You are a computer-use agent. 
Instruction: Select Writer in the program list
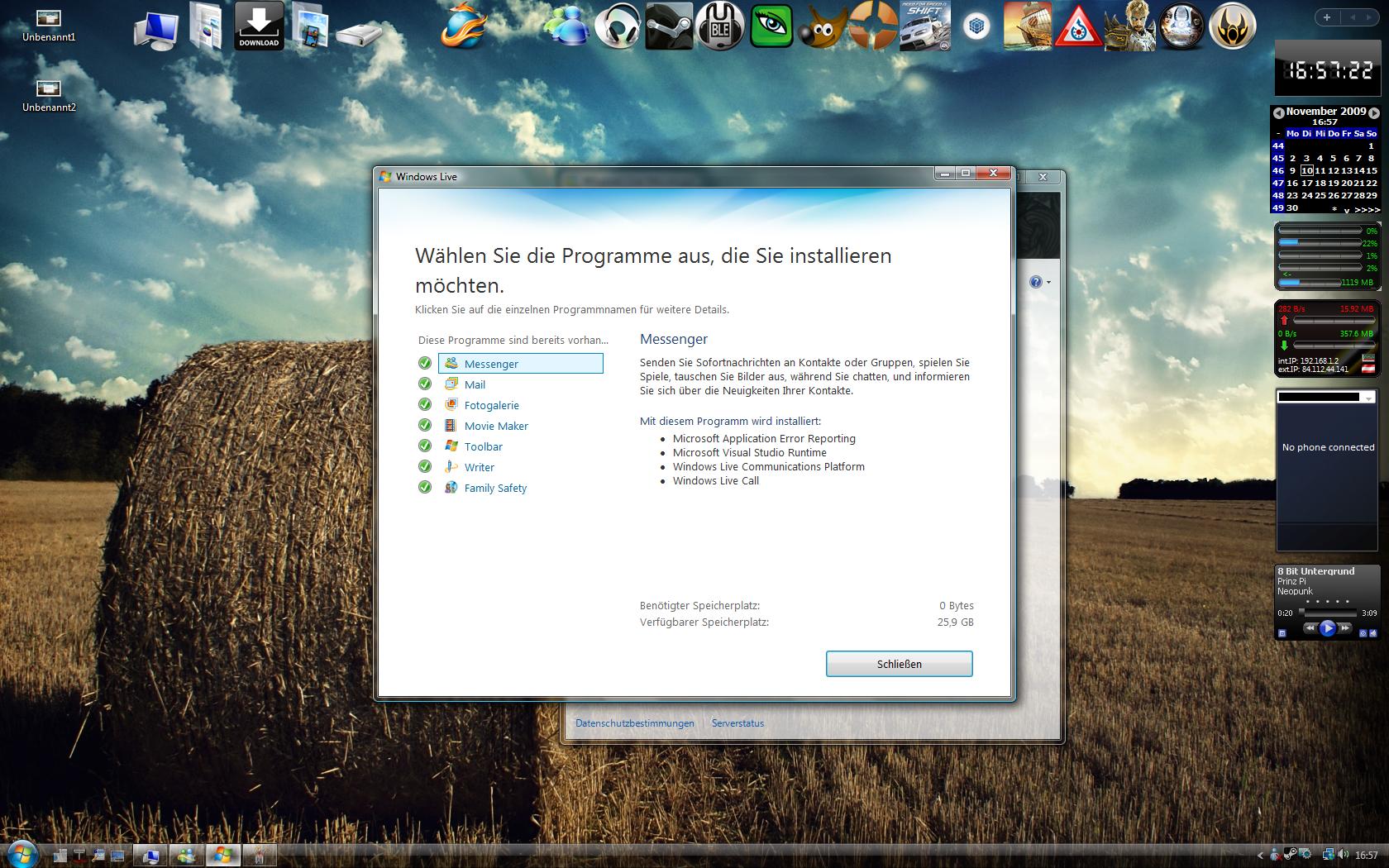pos(479,467)
